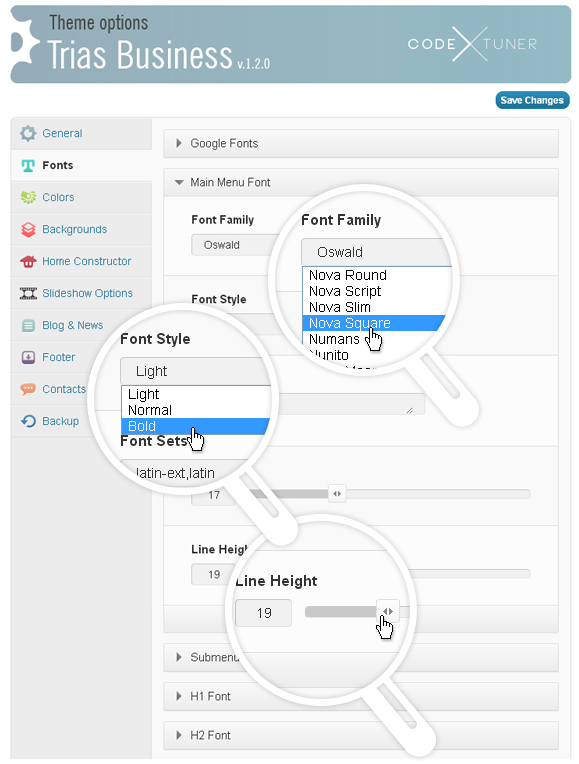Open the Backgrounds layers icon

[28, 229]
